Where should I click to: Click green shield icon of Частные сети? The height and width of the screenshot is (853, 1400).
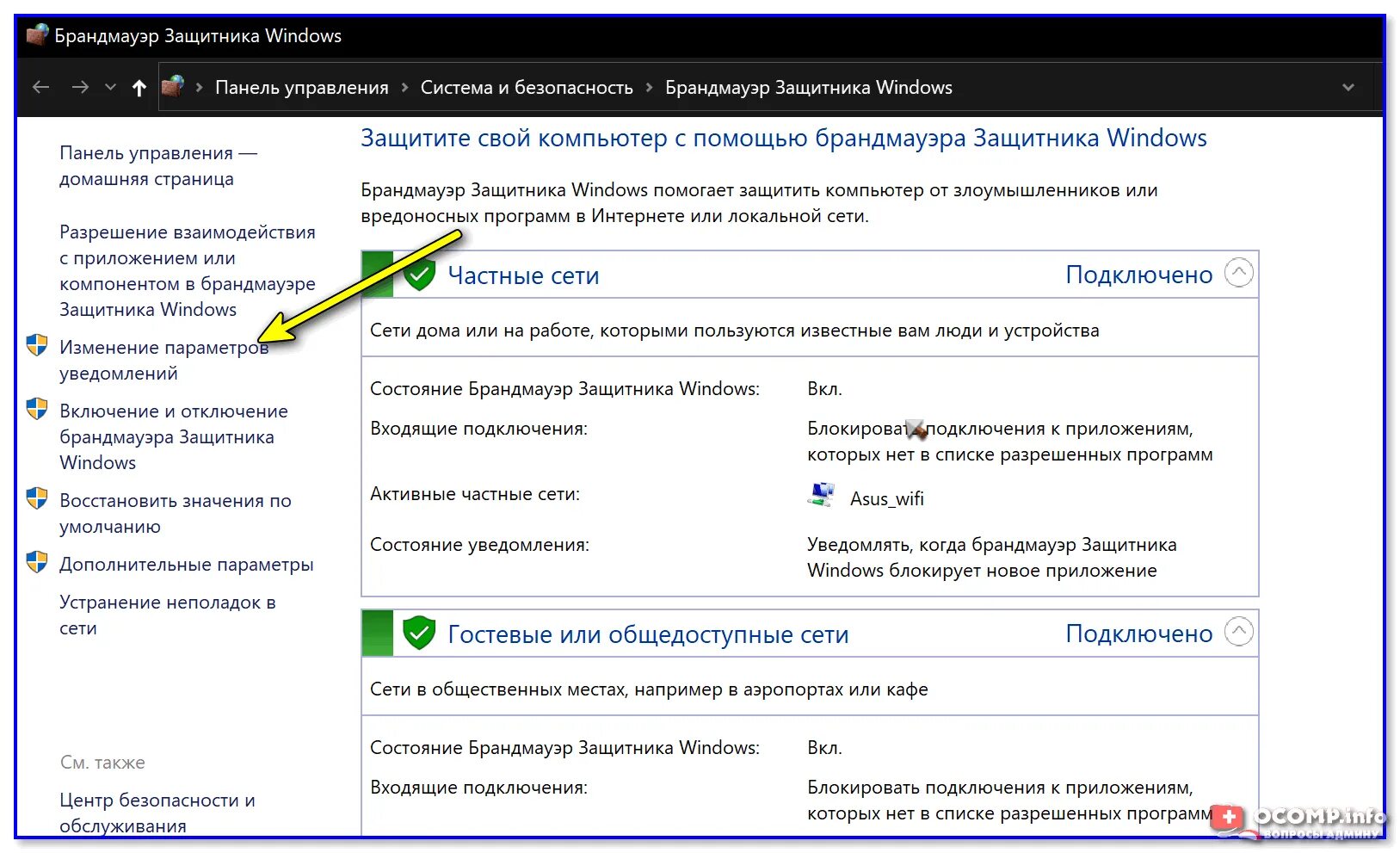tap(419, 275)
